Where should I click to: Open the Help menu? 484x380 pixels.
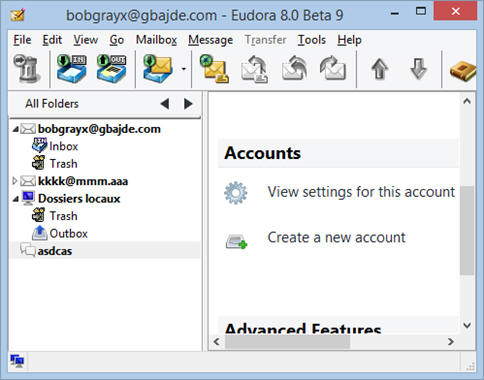[x=349, y=40]
